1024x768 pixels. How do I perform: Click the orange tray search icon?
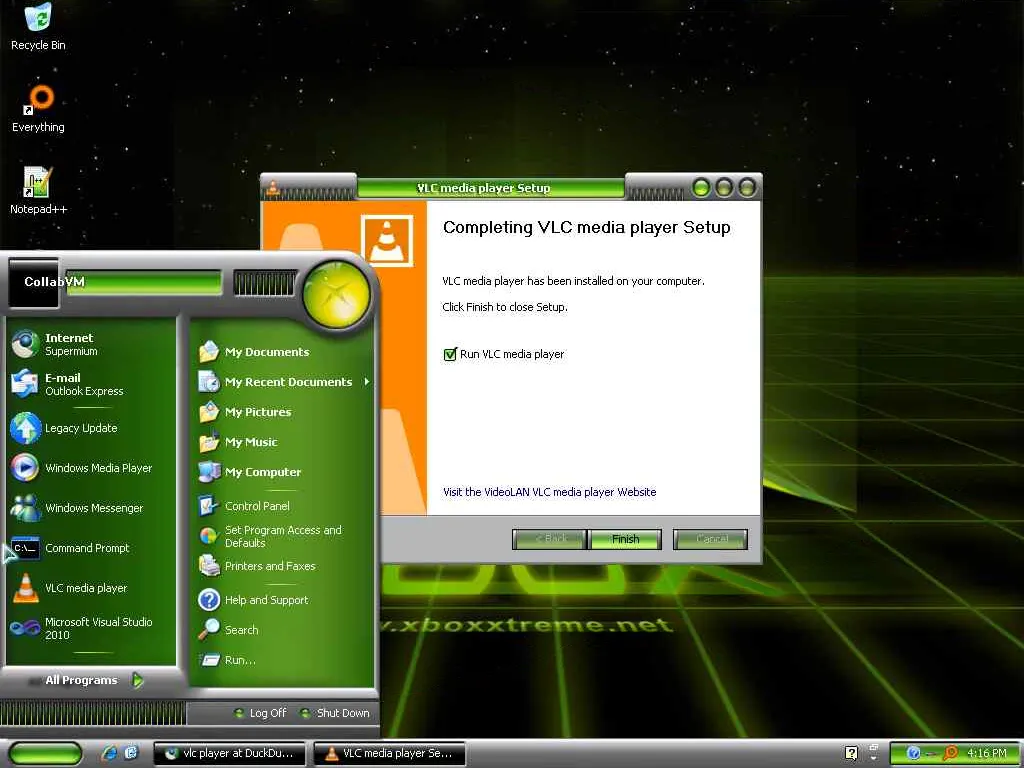951,753
